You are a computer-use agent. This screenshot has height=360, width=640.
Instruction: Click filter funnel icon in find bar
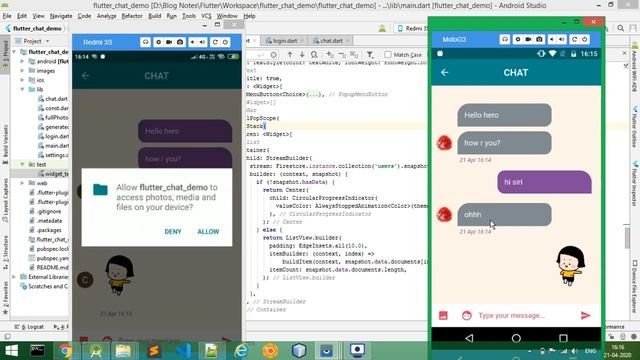370,54
